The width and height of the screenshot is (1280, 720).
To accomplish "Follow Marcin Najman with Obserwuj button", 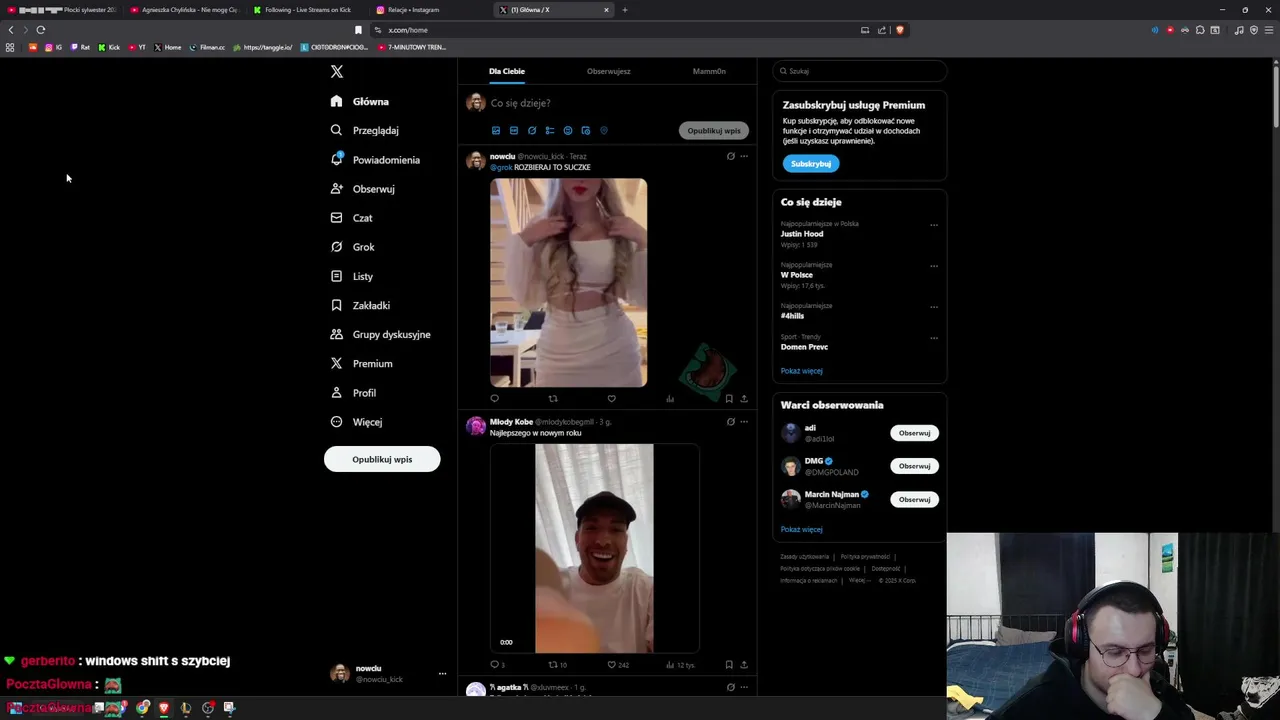I will 914,499.
